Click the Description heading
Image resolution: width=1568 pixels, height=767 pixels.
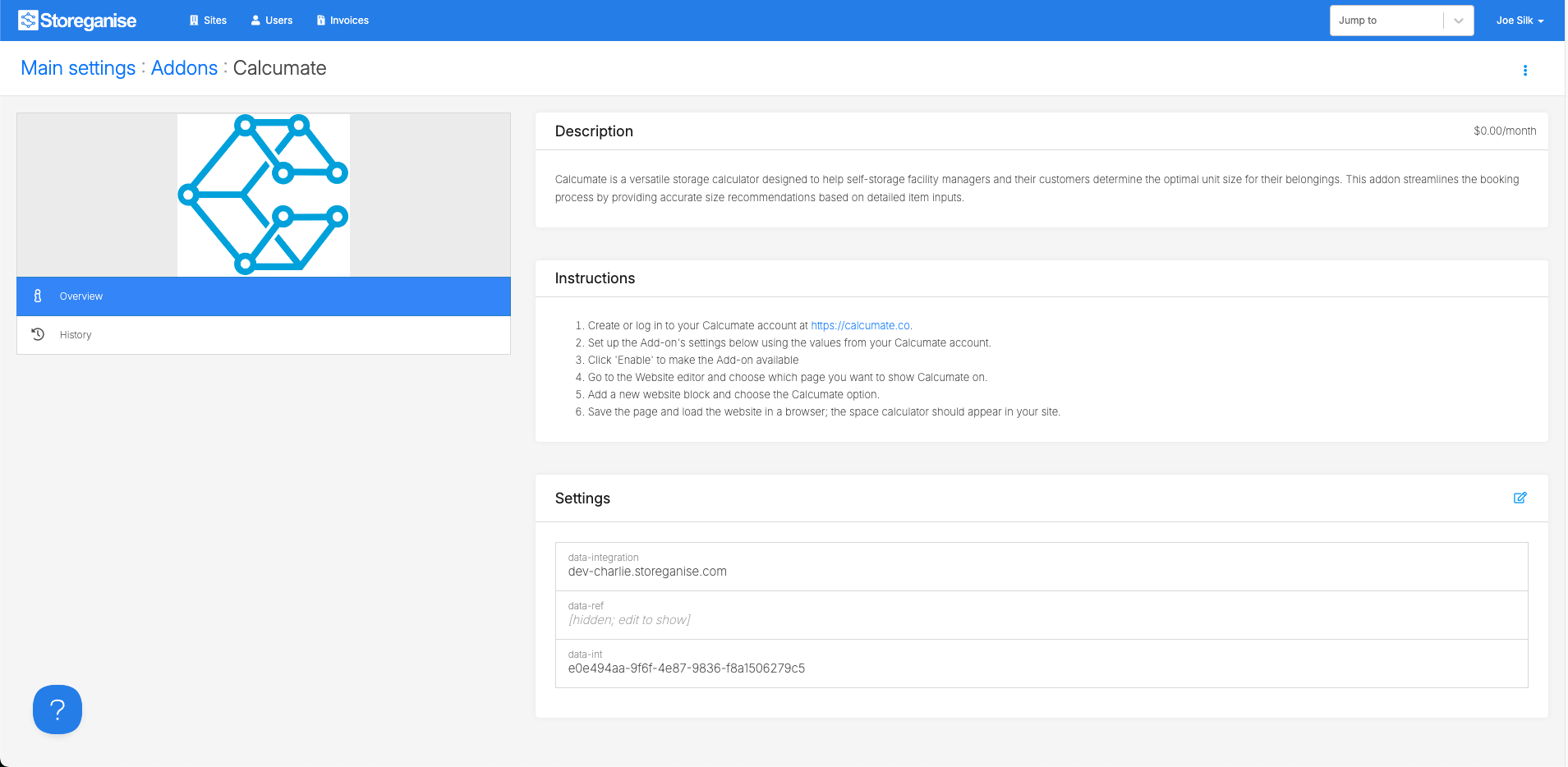(594, 131)
